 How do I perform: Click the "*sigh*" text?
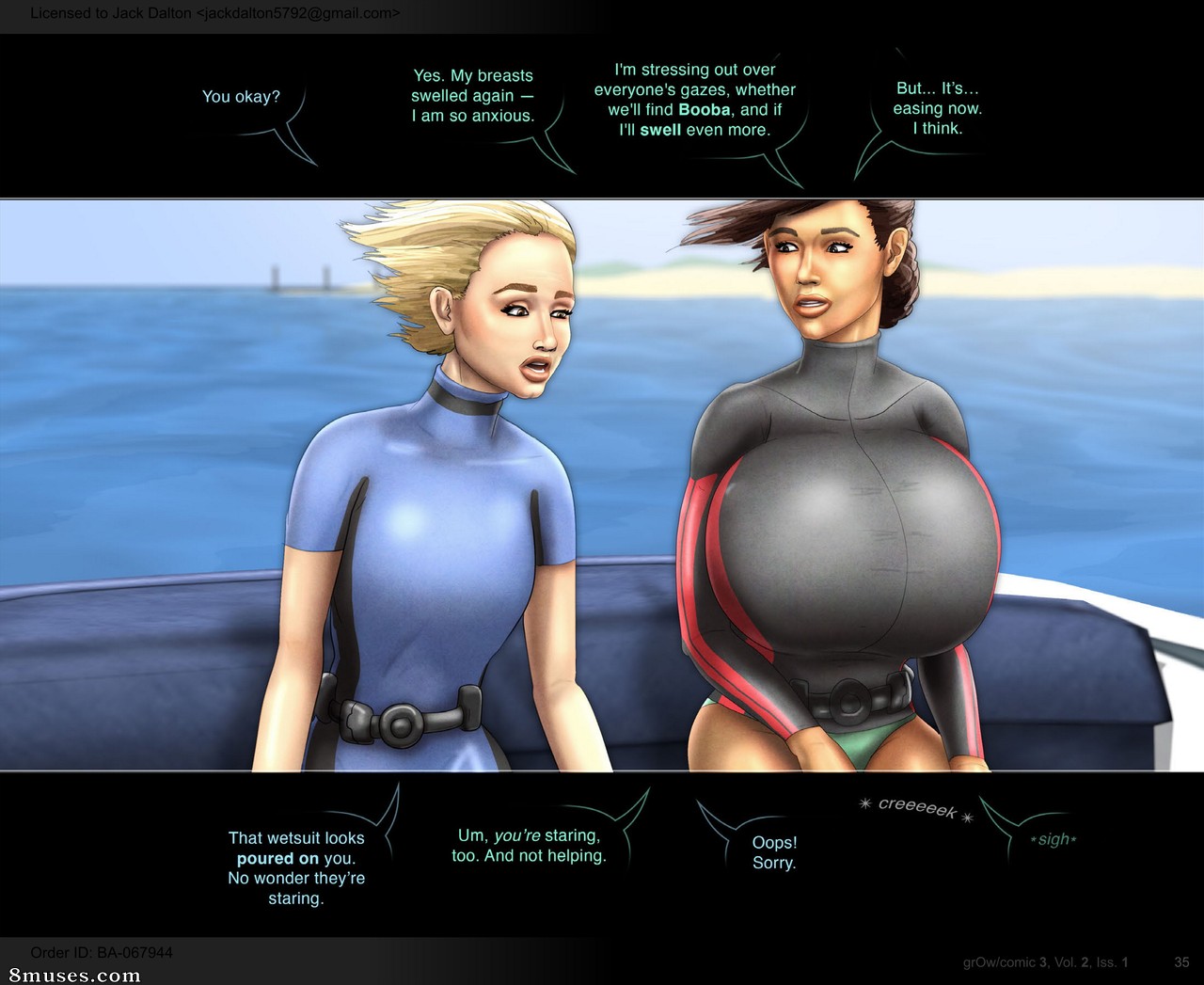(1053, 839)
